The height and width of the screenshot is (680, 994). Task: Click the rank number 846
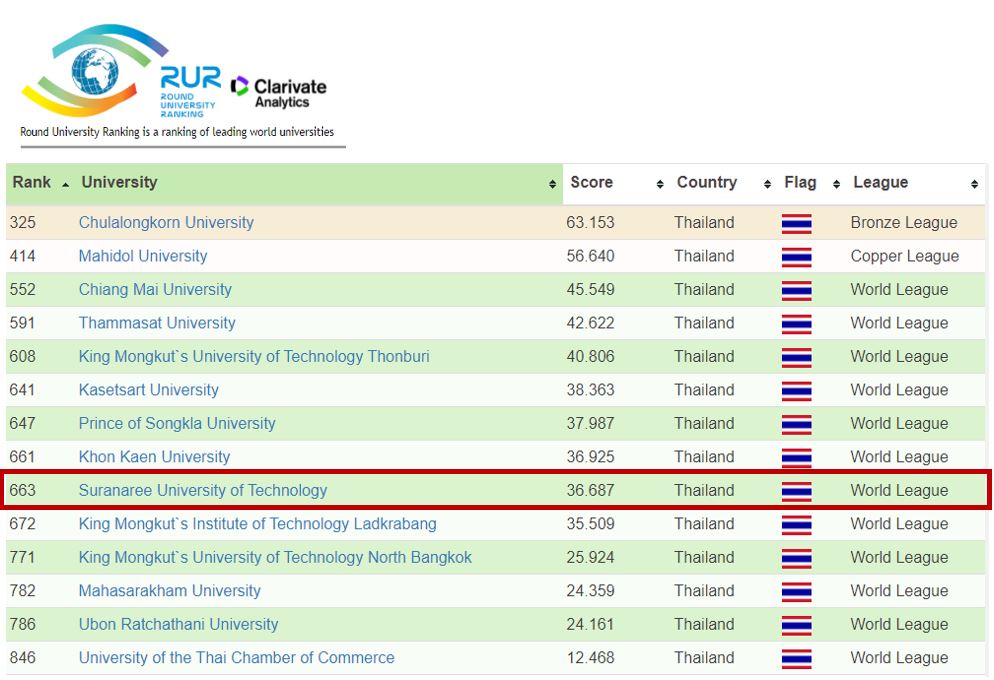[x=23, y=658]
